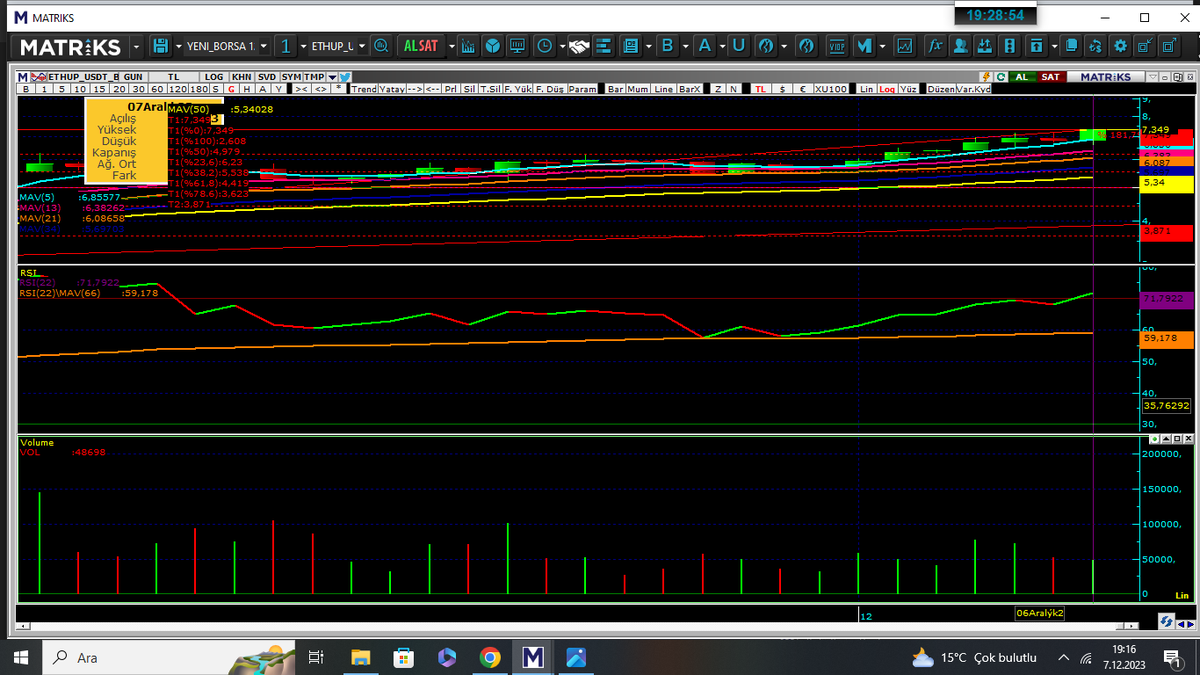The height and width of the screenshot is (675, 1200).
Task: Select the H weekly period tab
Action: pyautogui.click(x=247, y=89)
